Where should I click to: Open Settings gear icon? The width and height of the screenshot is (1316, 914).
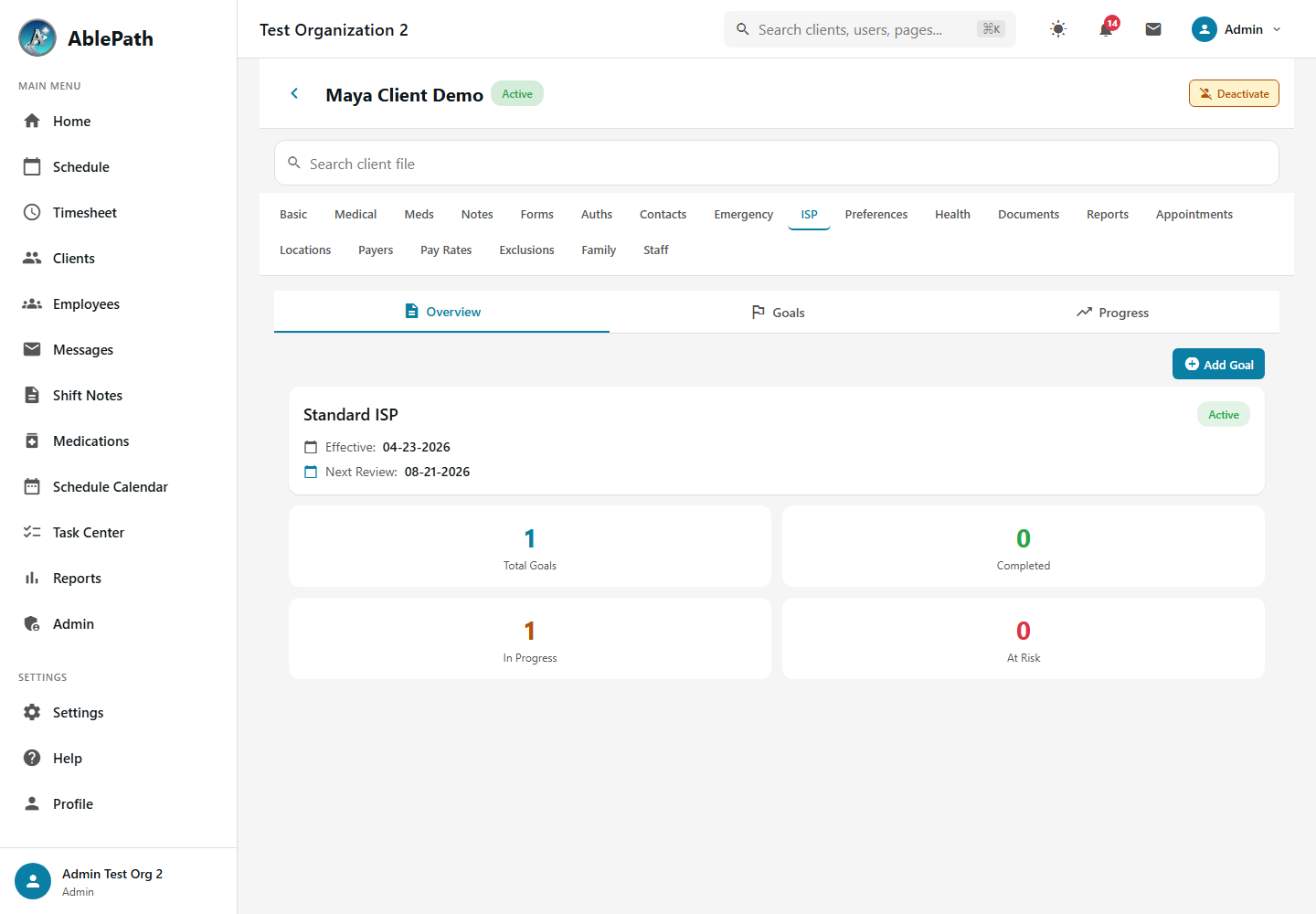32,712
